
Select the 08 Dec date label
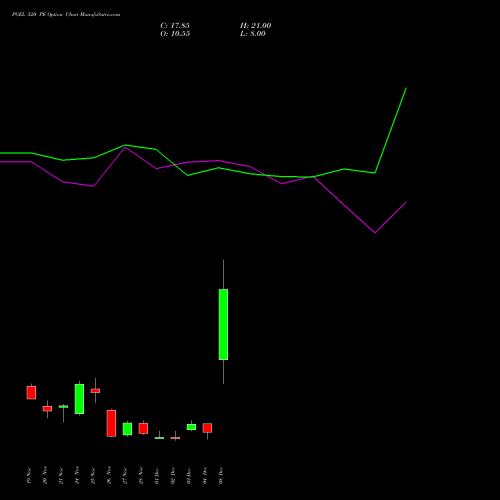click(x=221, y=475)
